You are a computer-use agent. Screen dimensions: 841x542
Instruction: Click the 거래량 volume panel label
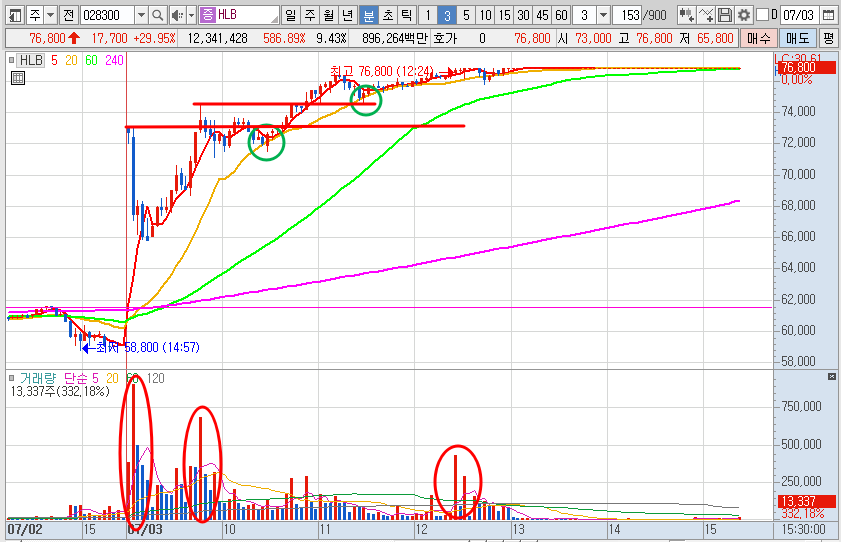point(38,378)
